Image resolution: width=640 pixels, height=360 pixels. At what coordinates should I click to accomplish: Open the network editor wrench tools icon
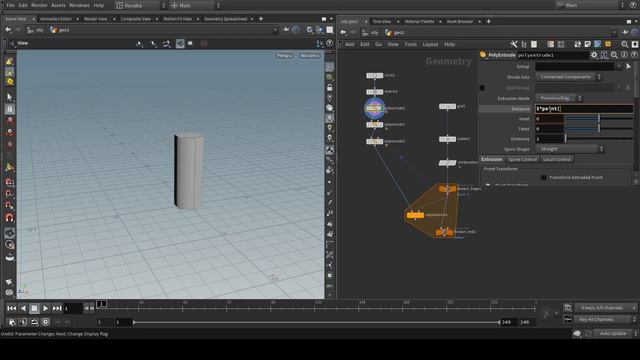514,44
